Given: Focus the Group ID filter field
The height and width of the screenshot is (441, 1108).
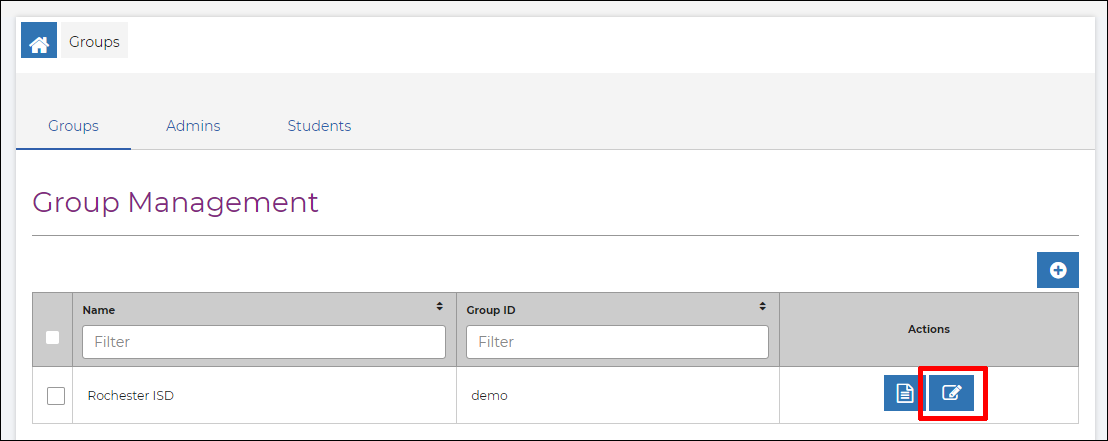Looking at the screenshot, I should pyautogui.click(x=618, y=342).
